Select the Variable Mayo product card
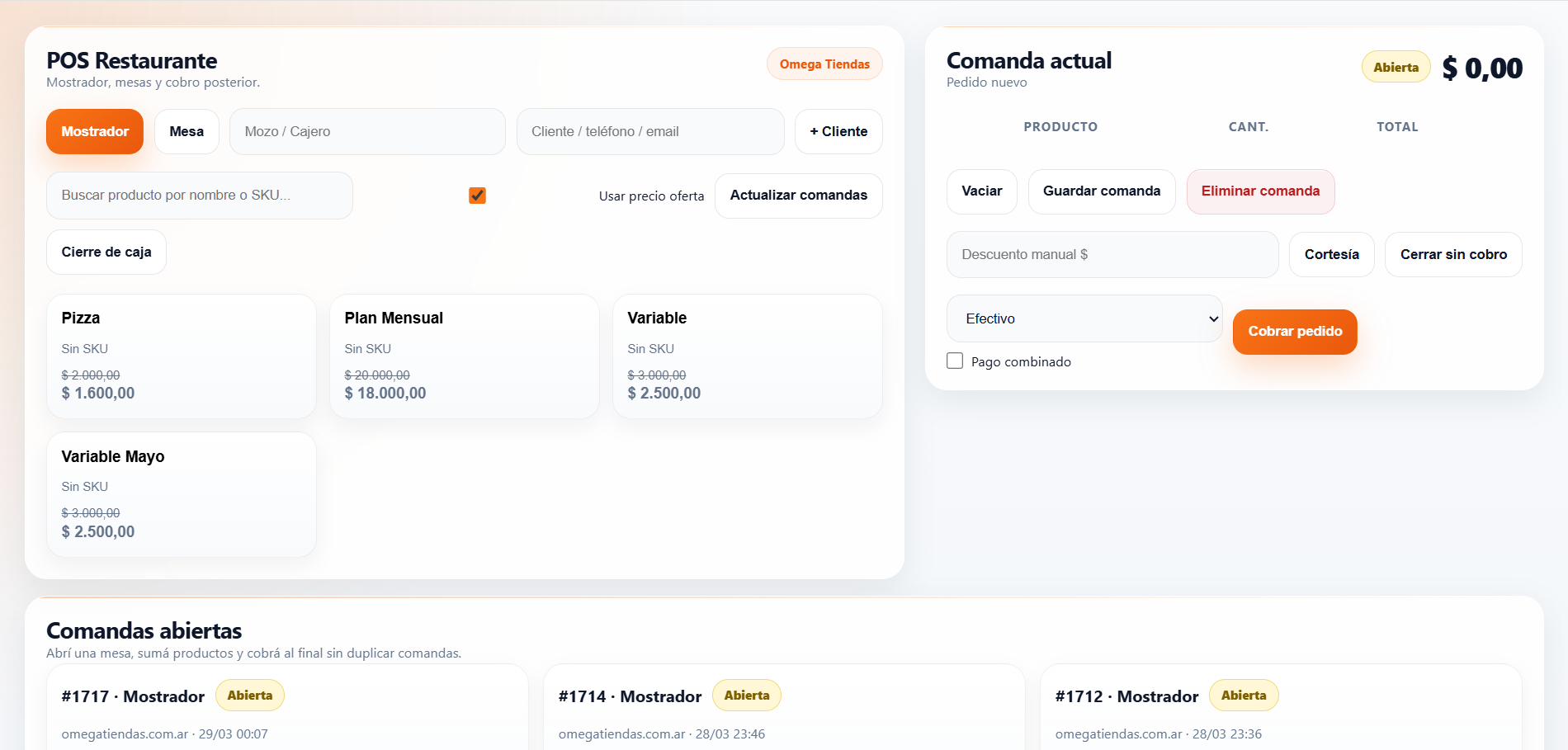1568x750 pixels. 182,494
